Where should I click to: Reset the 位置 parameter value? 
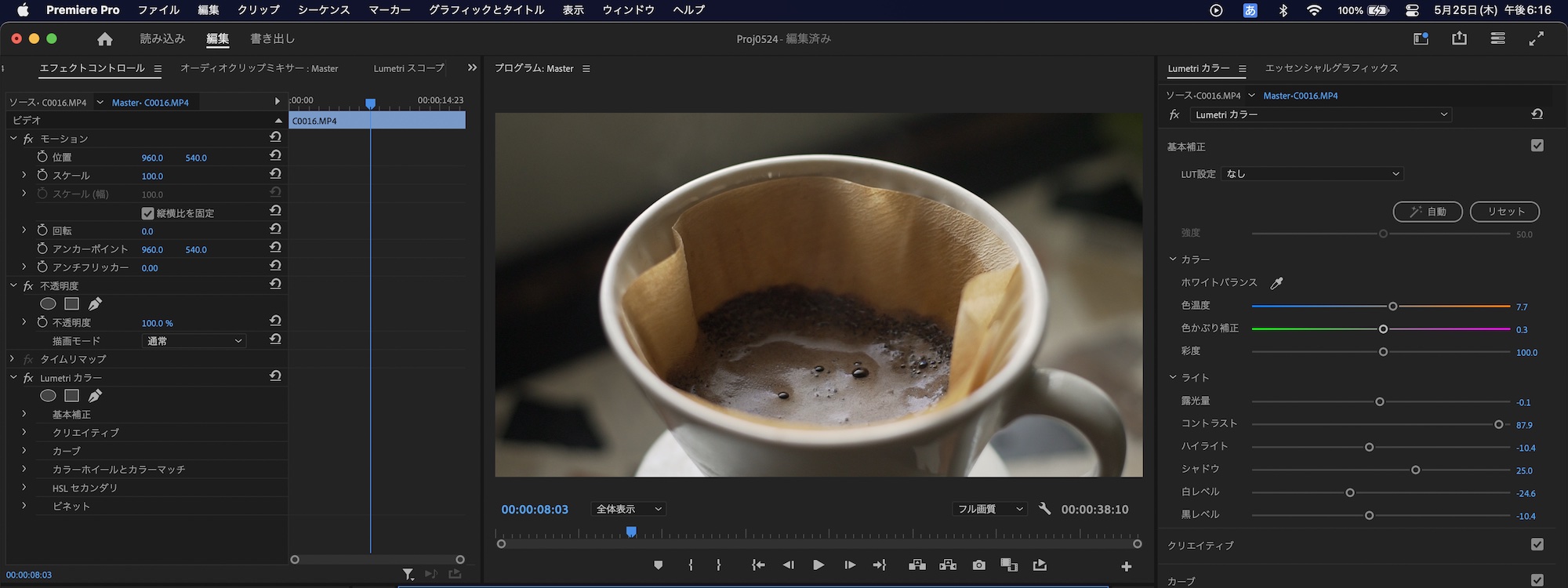tap(275, 156)
